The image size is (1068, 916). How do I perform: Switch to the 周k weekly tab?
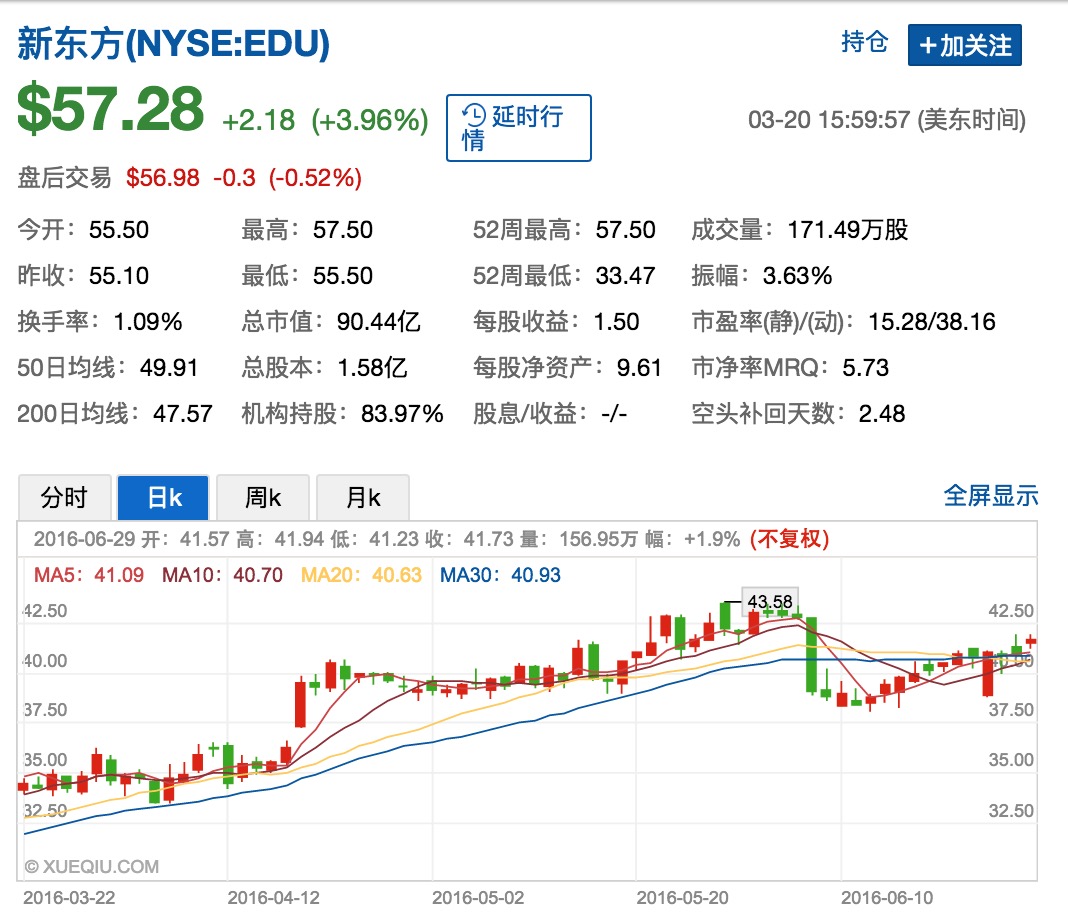click(263, 497)
